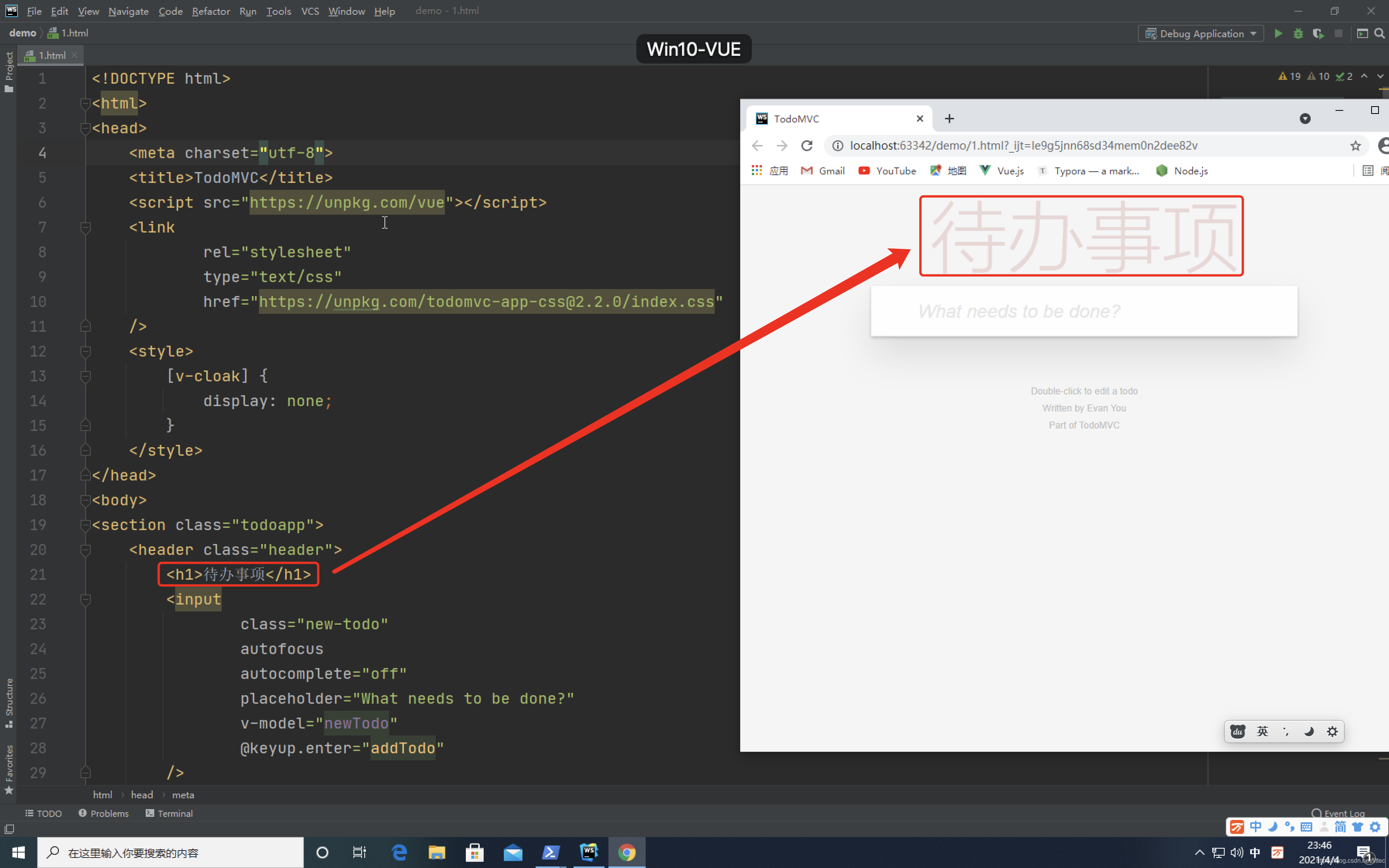Open Typora bookmark
This screenshot has height=868, width=1389.
tap(1088, 170)
